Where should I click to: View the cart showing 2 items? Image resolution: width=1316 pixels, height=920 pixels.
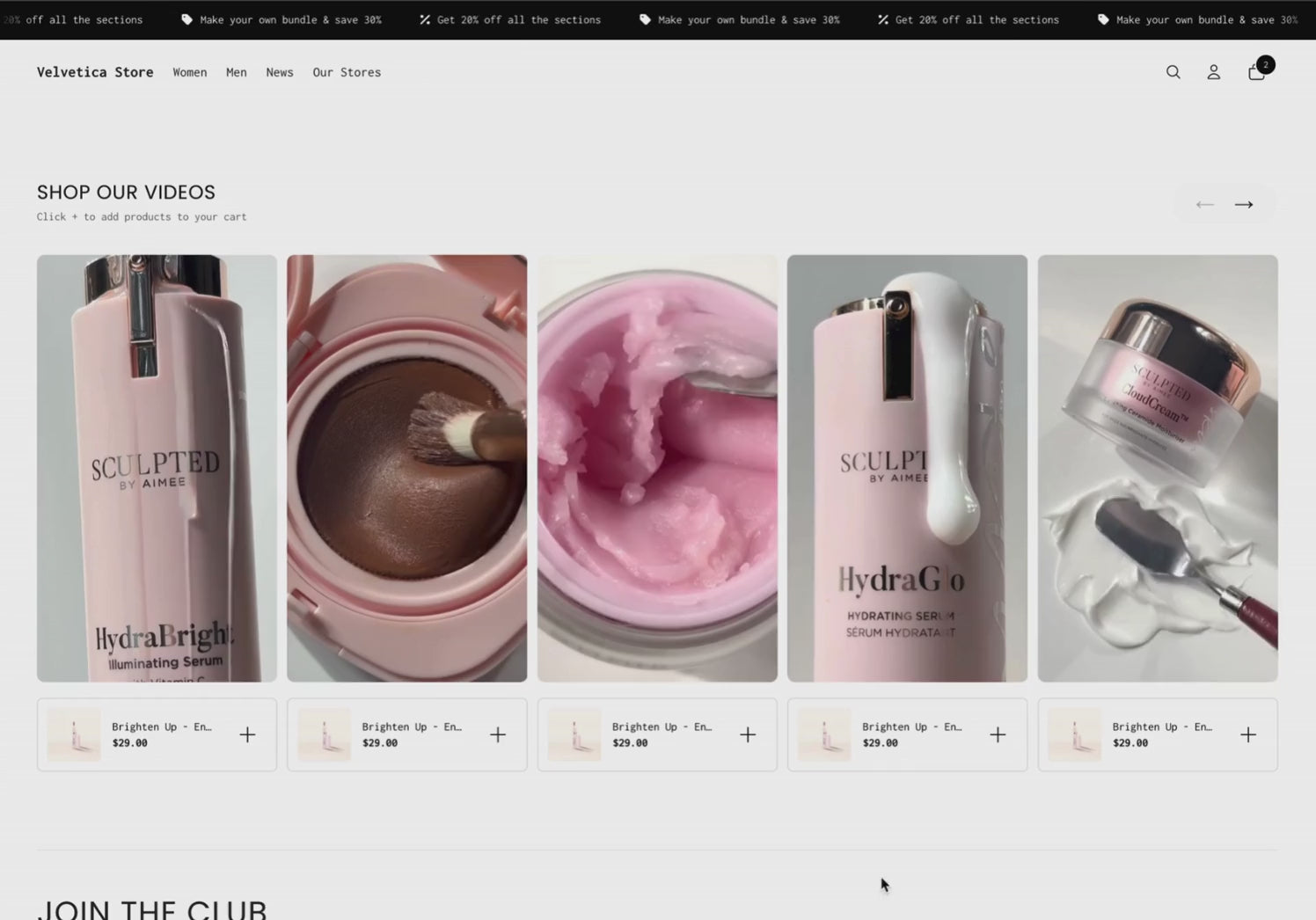coord(1256,72)
